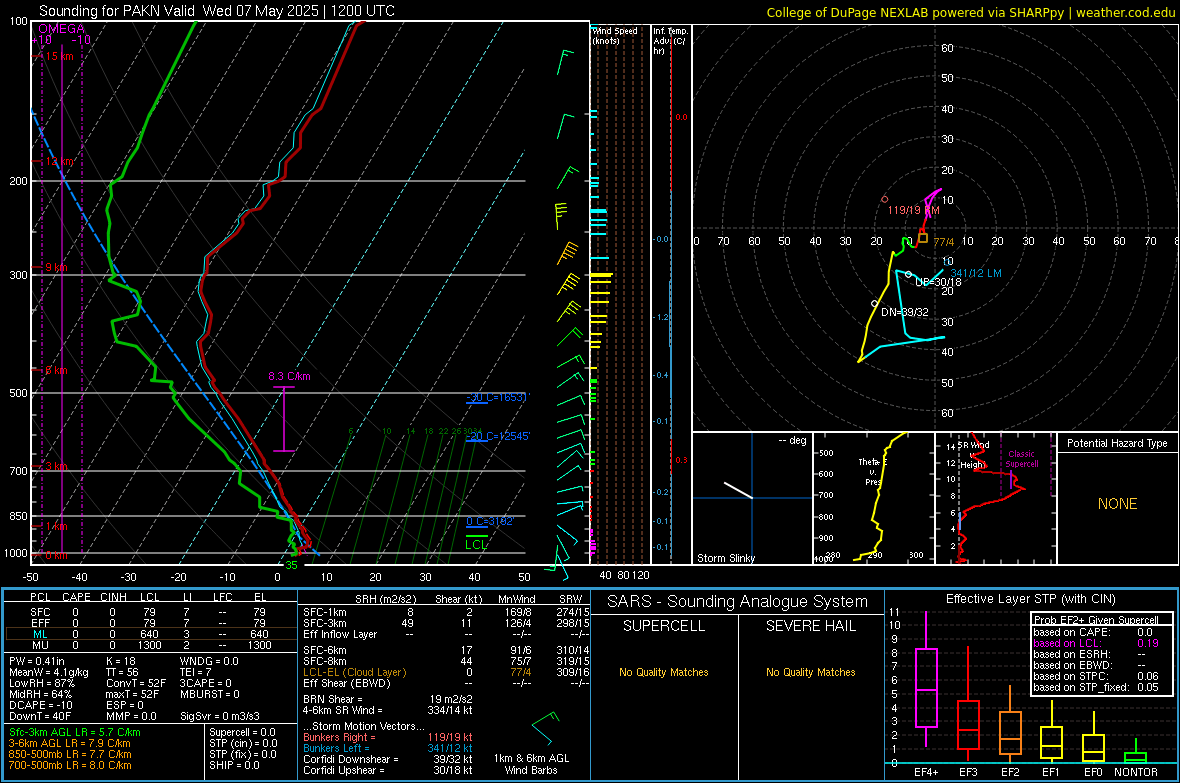Click the 'MBURST = 0' value
The image size is (1180, 783).
coord(209,694)
